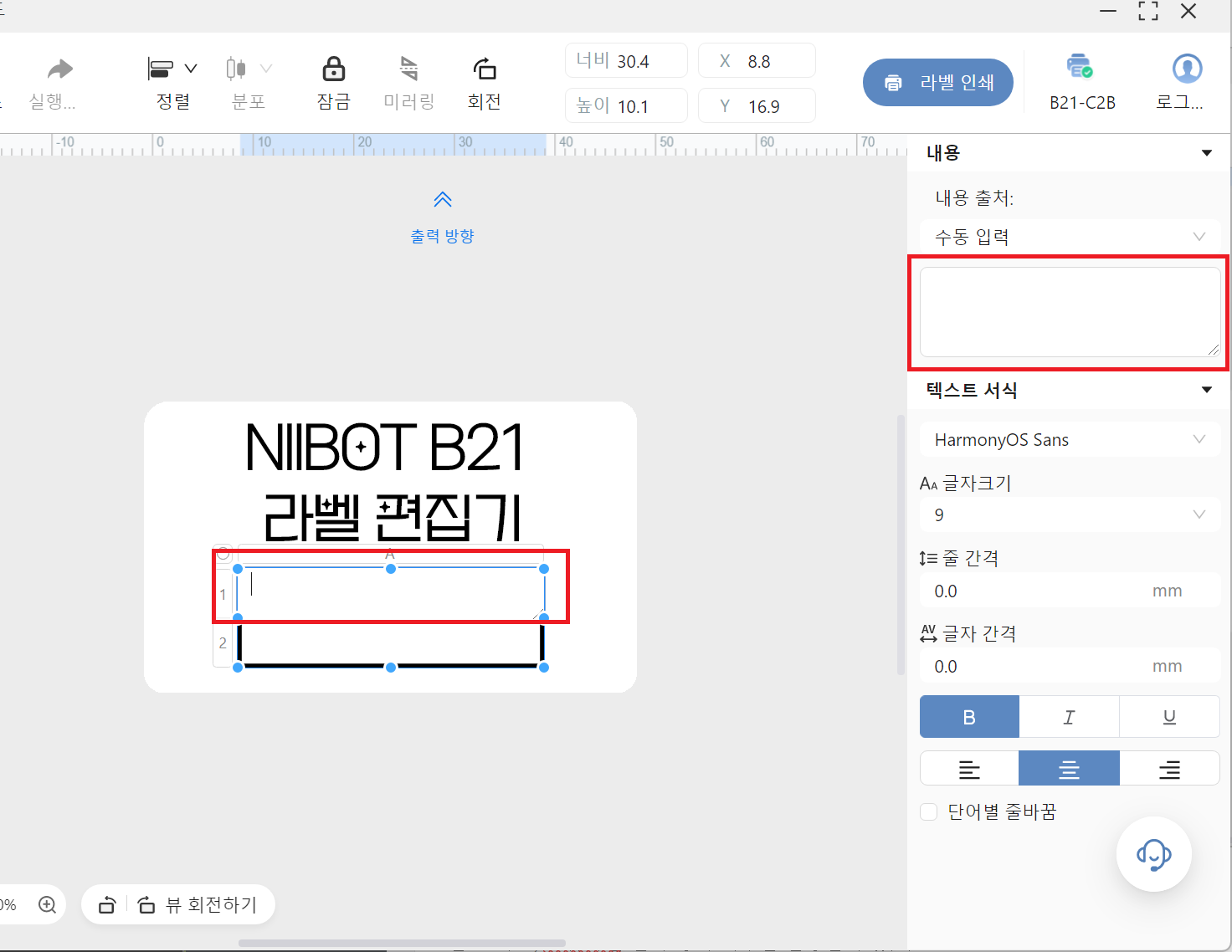Collapse the 텍스트 서식 section
Viewport: 1232px width, 952px height.
(x=1207, y=390)
